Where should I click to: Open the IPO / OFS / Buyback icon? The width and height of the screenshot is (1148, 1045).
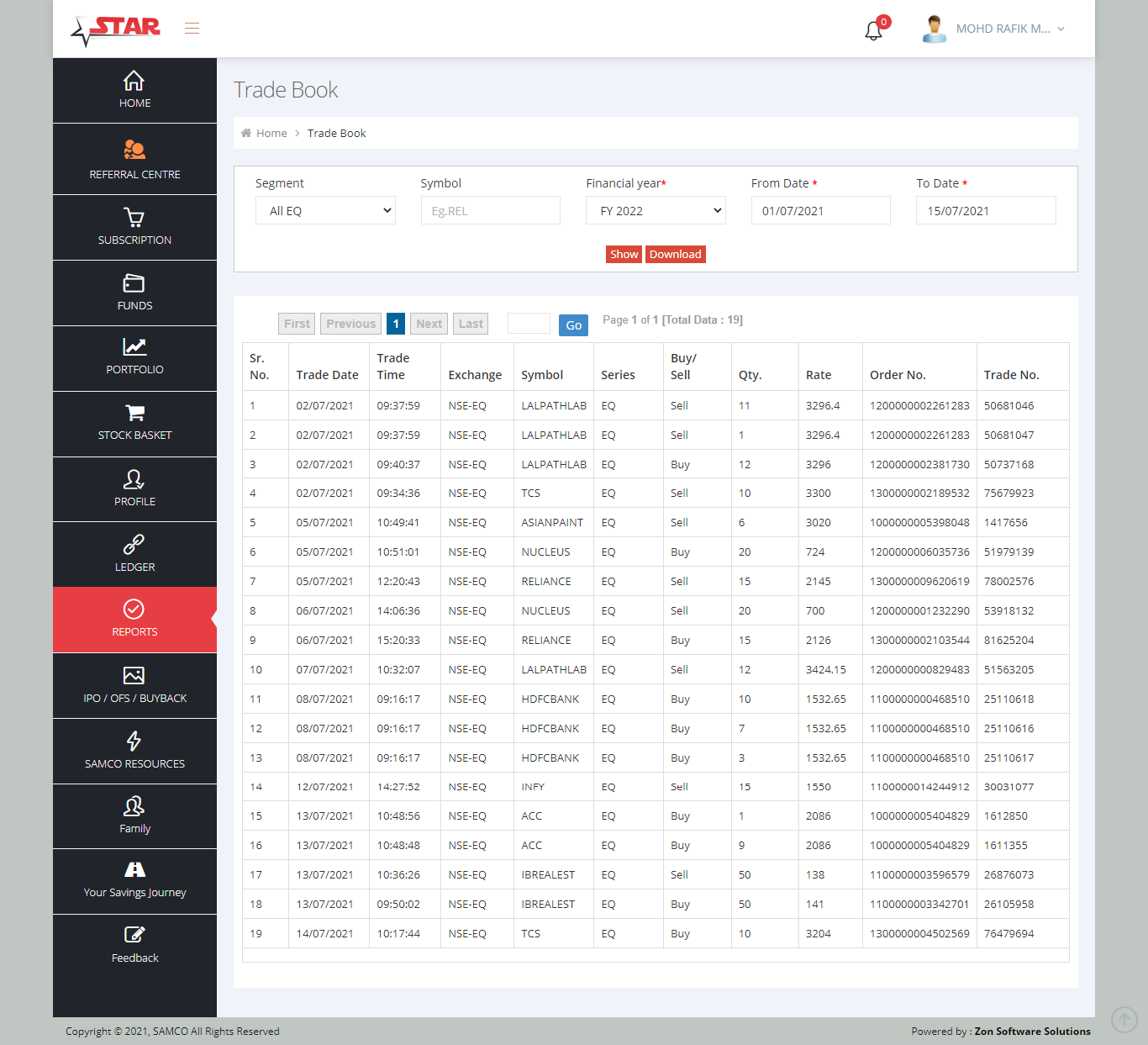134,675
